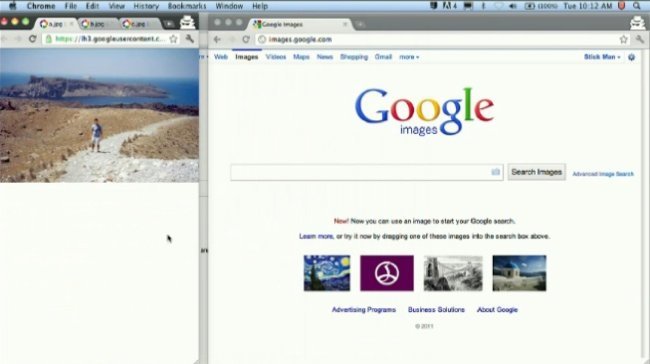650x364 pixels.
Task: Expand the more dropdown in Google navigation
Action: (x=409, y=57)
